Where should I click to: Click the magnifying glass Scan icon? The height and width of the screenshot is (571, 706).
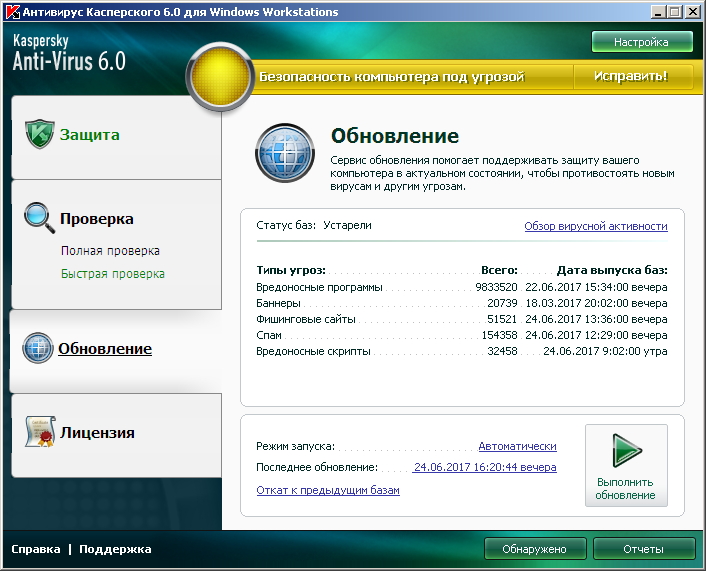coord(39,217)
